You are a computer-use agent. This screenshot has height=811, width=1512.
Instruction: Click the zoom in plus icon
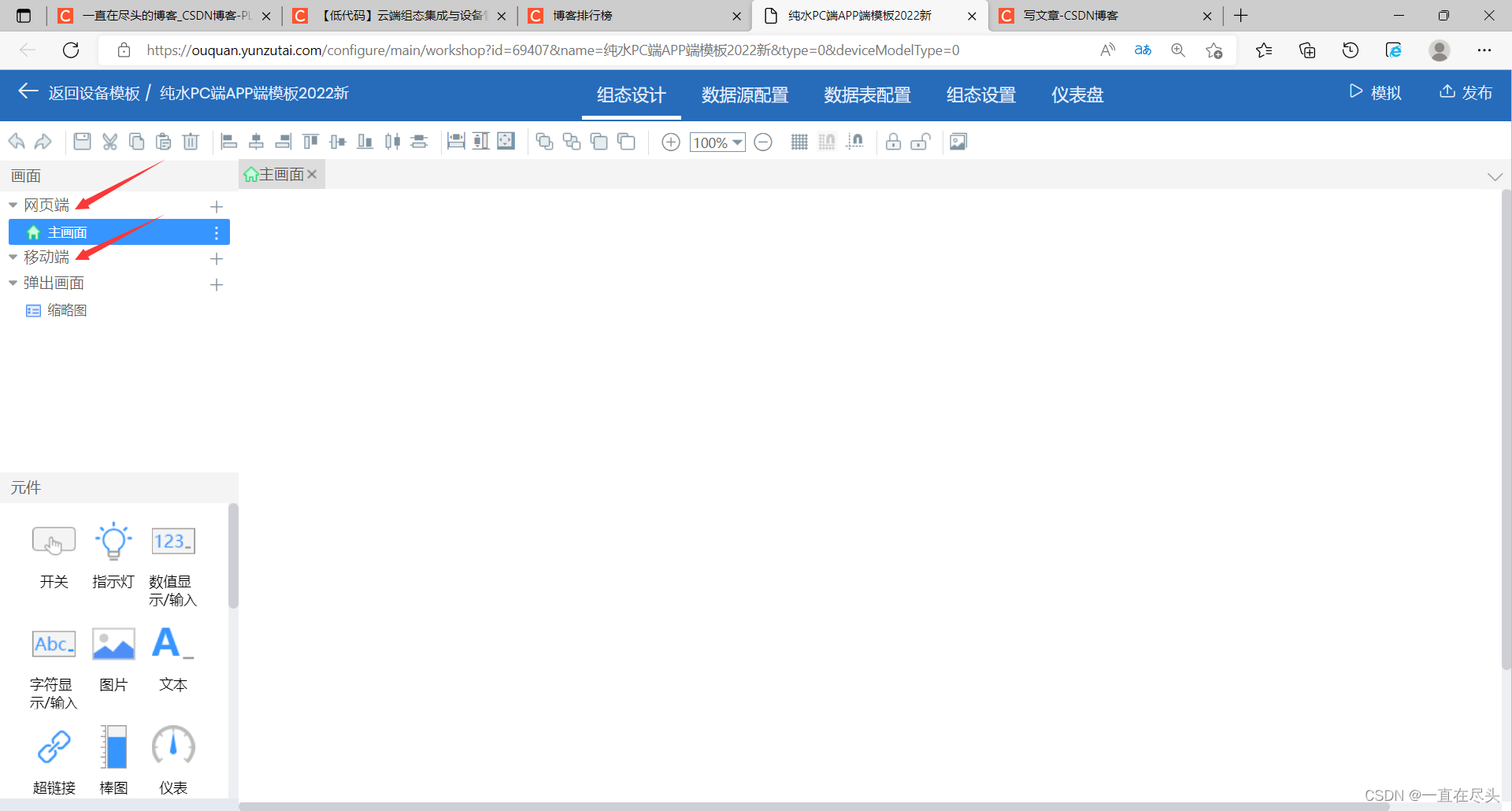[x=670, y=143]
